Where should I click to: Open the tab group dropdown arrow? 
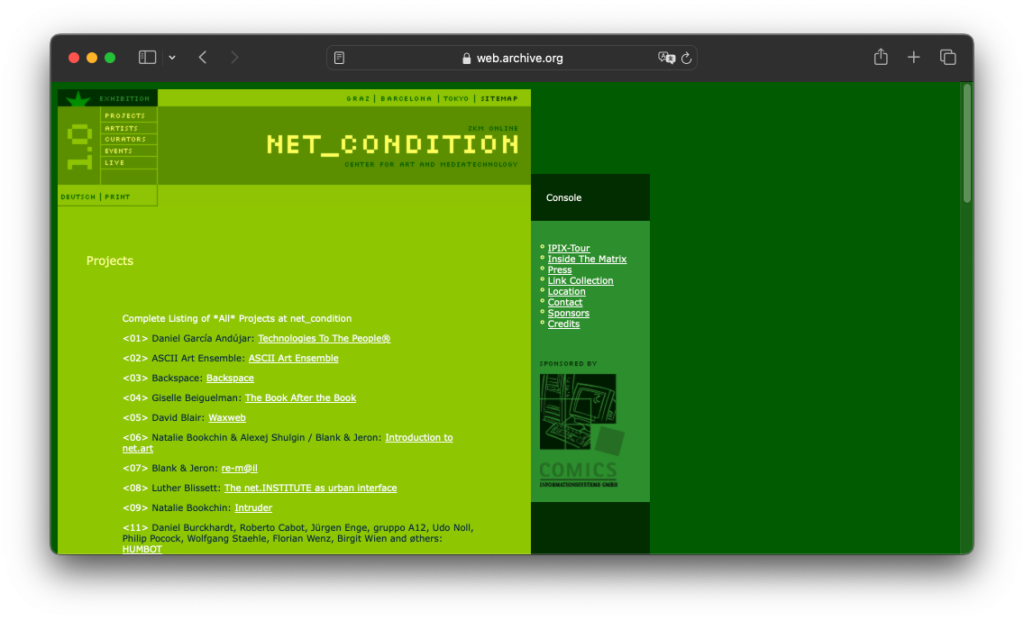172,58
